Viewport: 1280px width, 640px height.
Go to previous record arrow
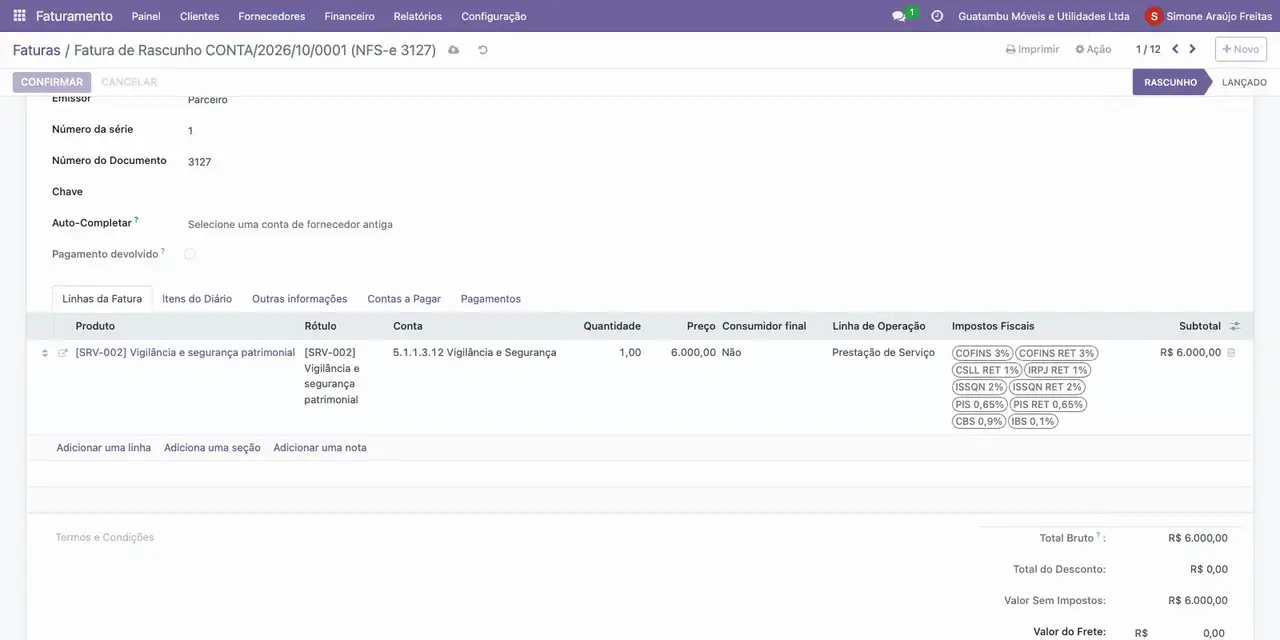tap(1175, 49)
